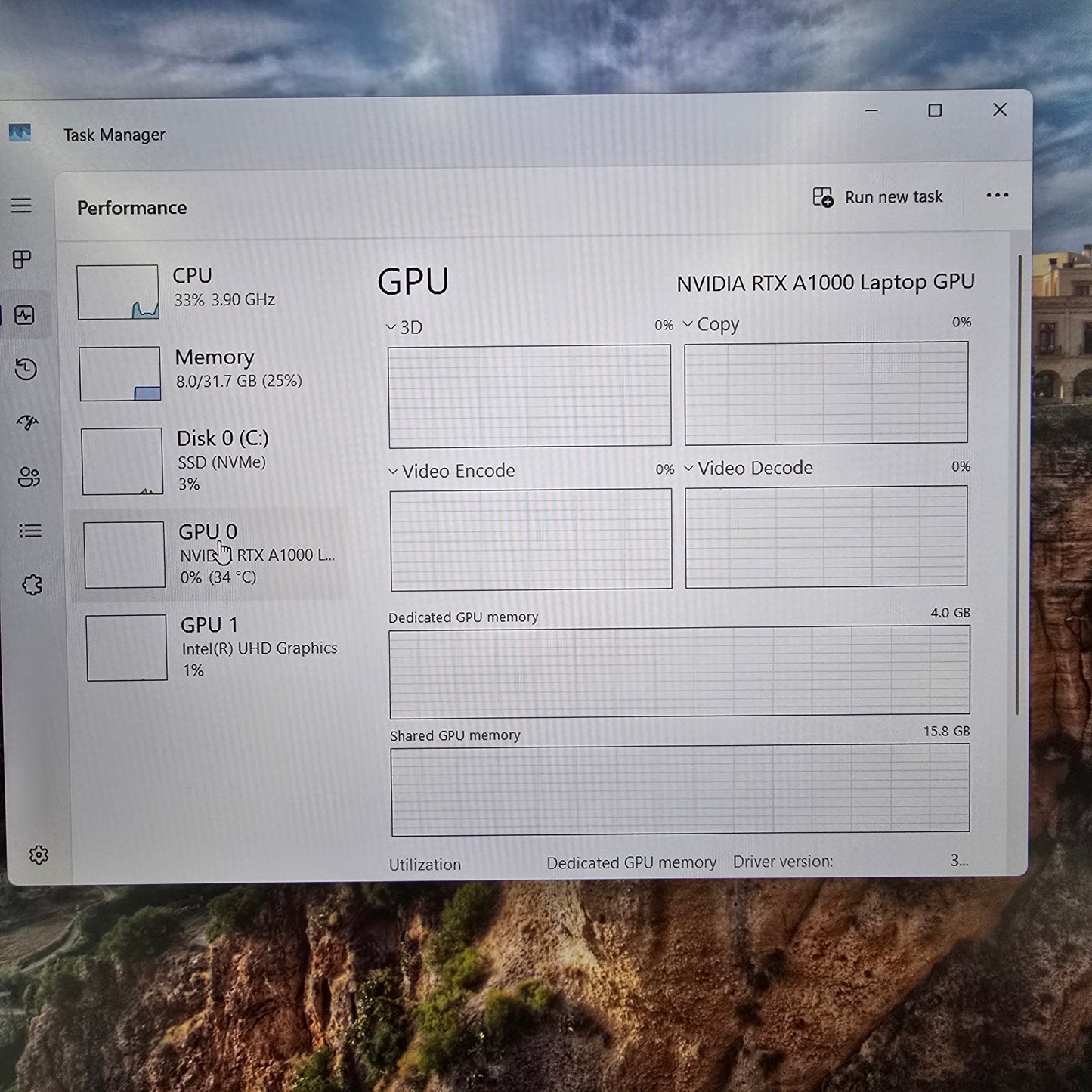Open the Details list icon
The image size is (1092, 1092).
tap(30, 531)
